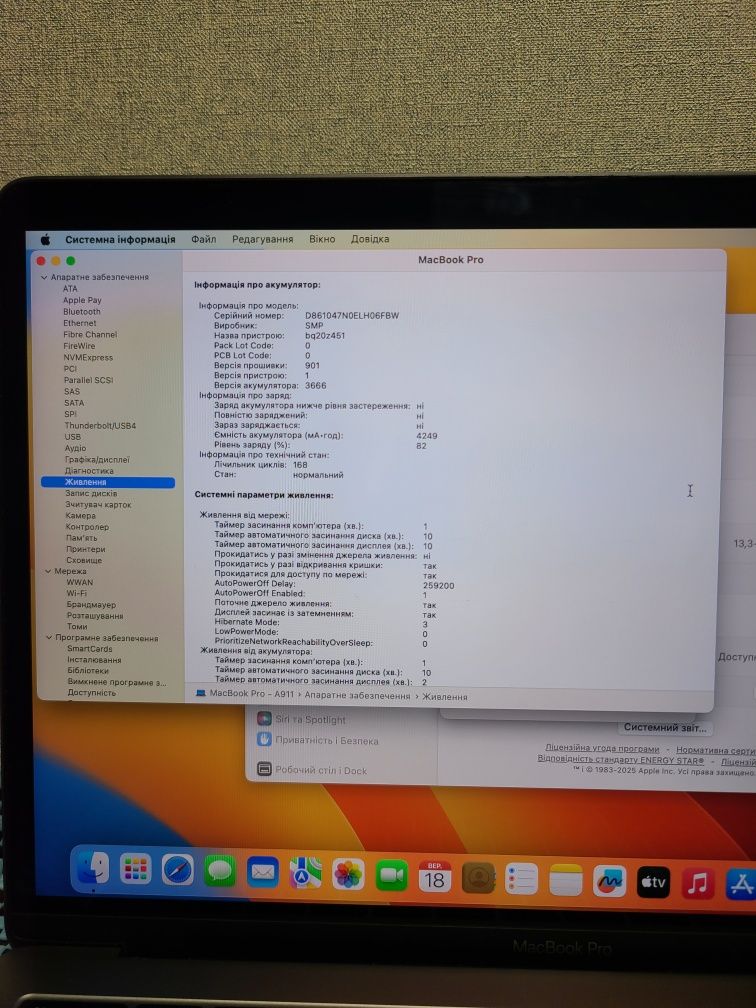This screenshot has width=756, height=1008.
Task: Select Ethernet in sidebar
Action: 80,323
